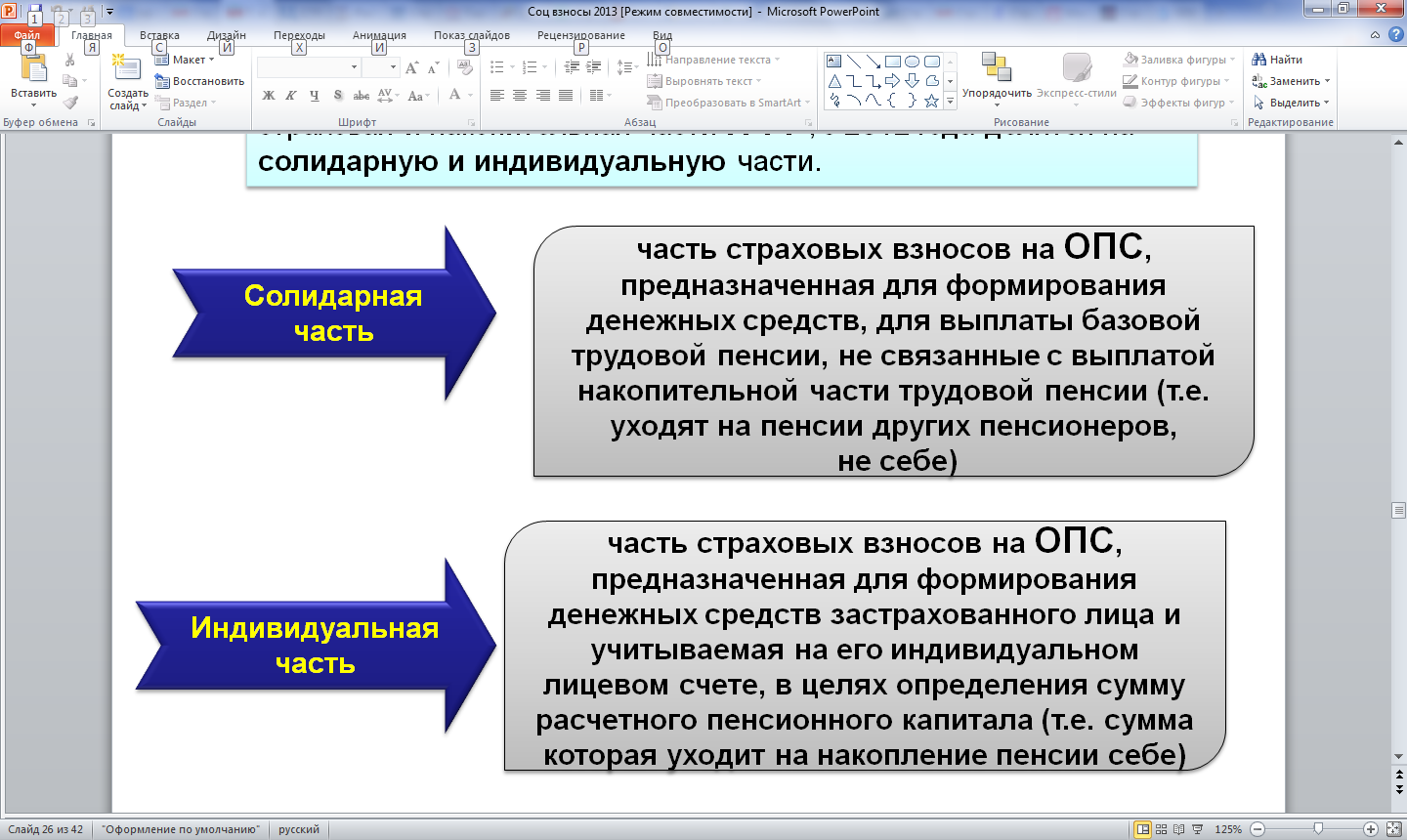The width and height of the screenshot is (1407, 840).
Task: Click the 125% zoom level
Action: [x=1228, y=829]
